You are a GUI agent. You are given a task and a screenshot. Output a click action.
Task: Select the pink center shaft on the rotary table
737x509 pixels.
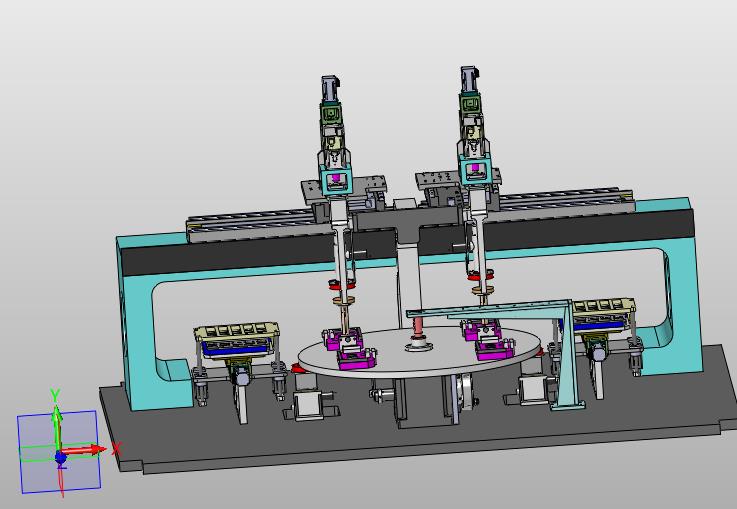[417, 328]
